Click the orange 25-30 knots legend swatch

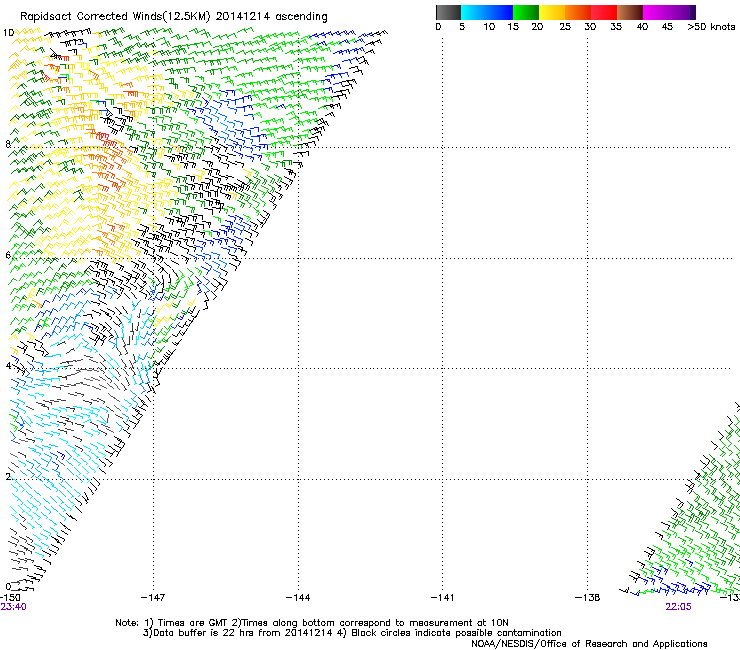pyautogui.click(x=578, y=12)
